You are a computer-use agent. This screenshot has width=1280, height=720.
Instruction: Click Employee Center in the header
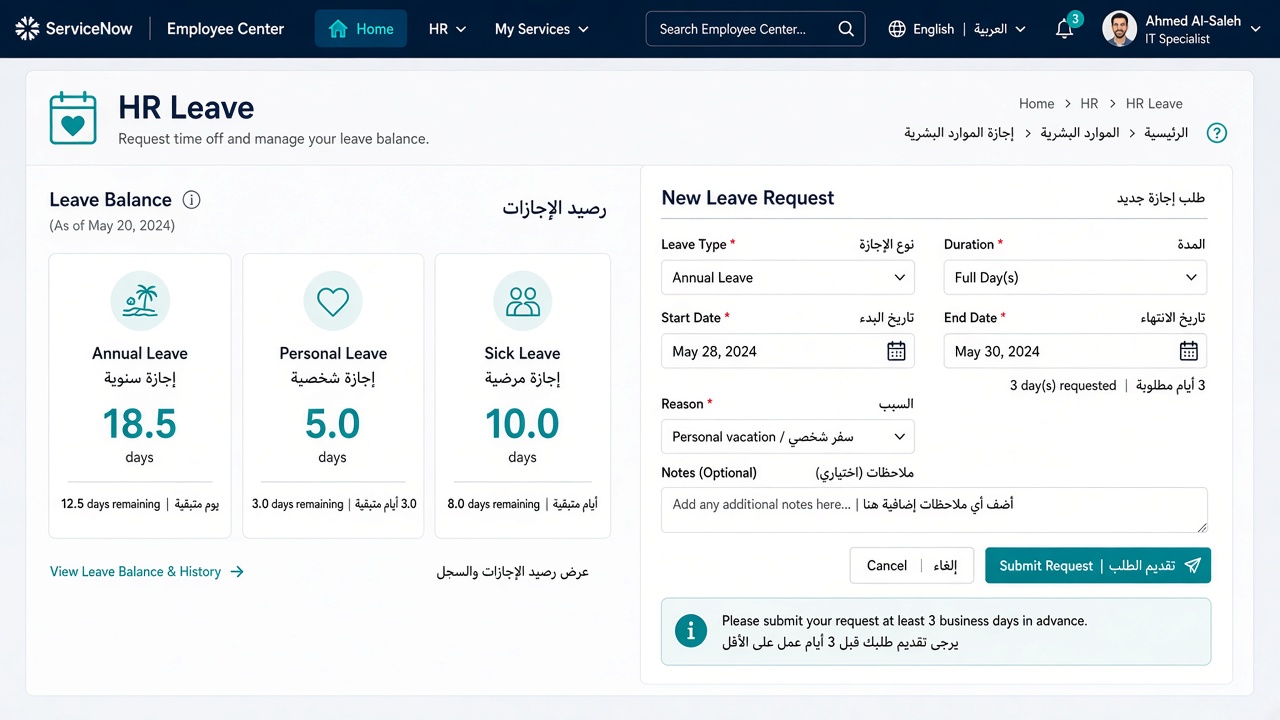tap(226, 29)
